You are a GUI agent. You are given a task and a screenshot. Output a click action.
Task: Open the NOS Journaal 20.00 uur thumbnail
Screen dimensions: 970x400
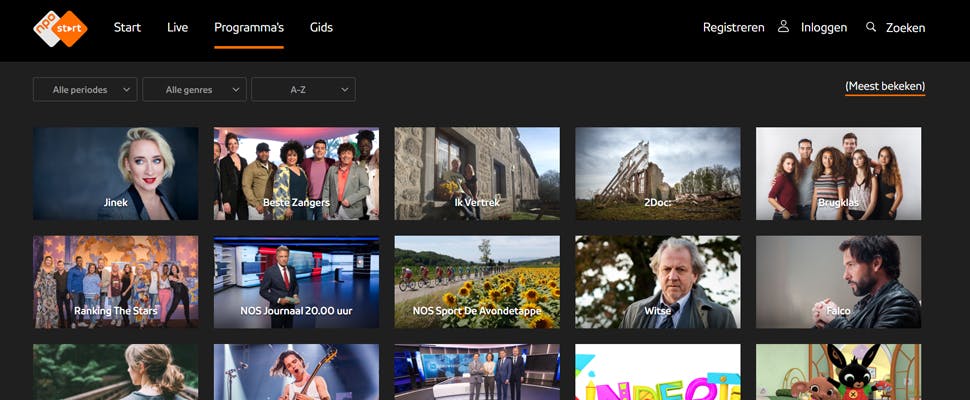(x=296, y=282)
